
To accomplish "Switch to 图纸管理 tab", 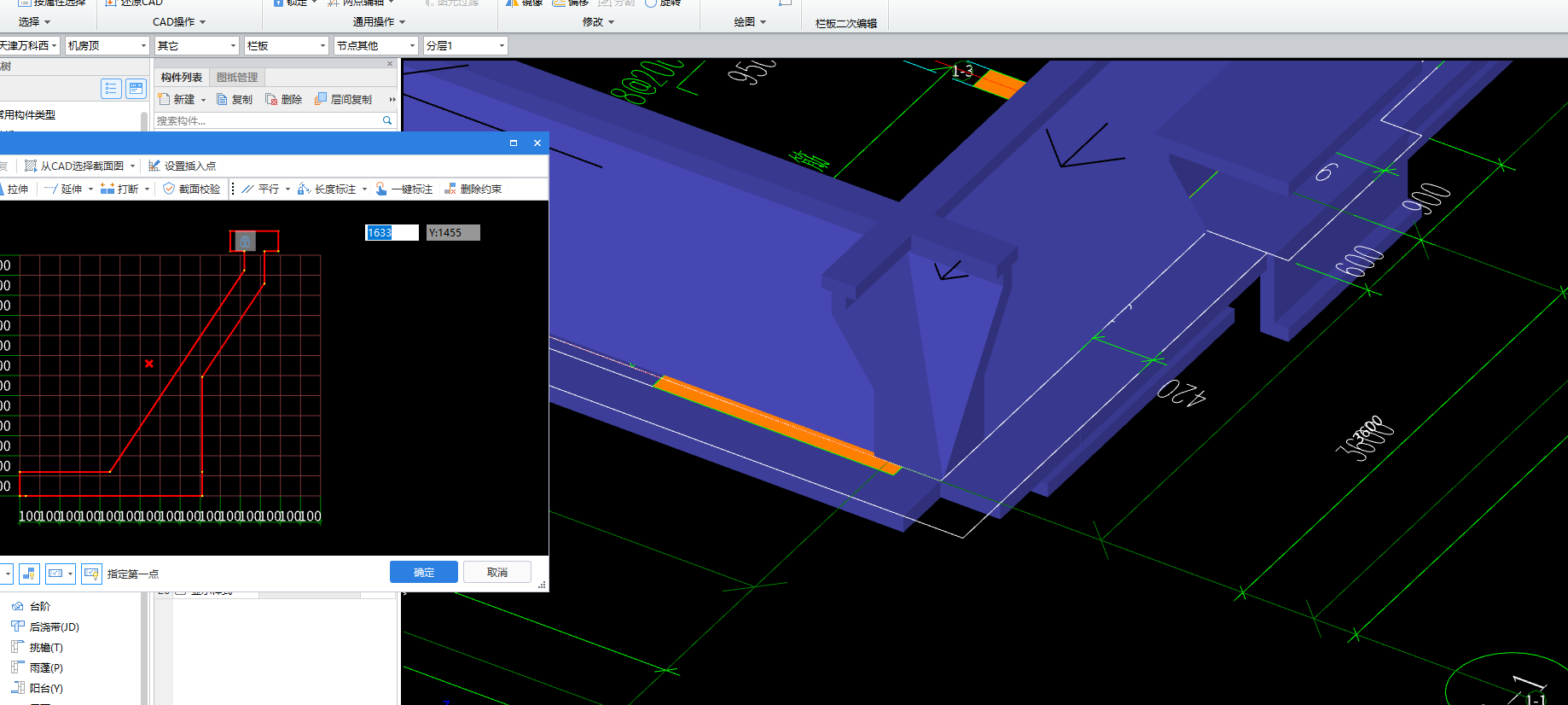I will tap(237, 77).
